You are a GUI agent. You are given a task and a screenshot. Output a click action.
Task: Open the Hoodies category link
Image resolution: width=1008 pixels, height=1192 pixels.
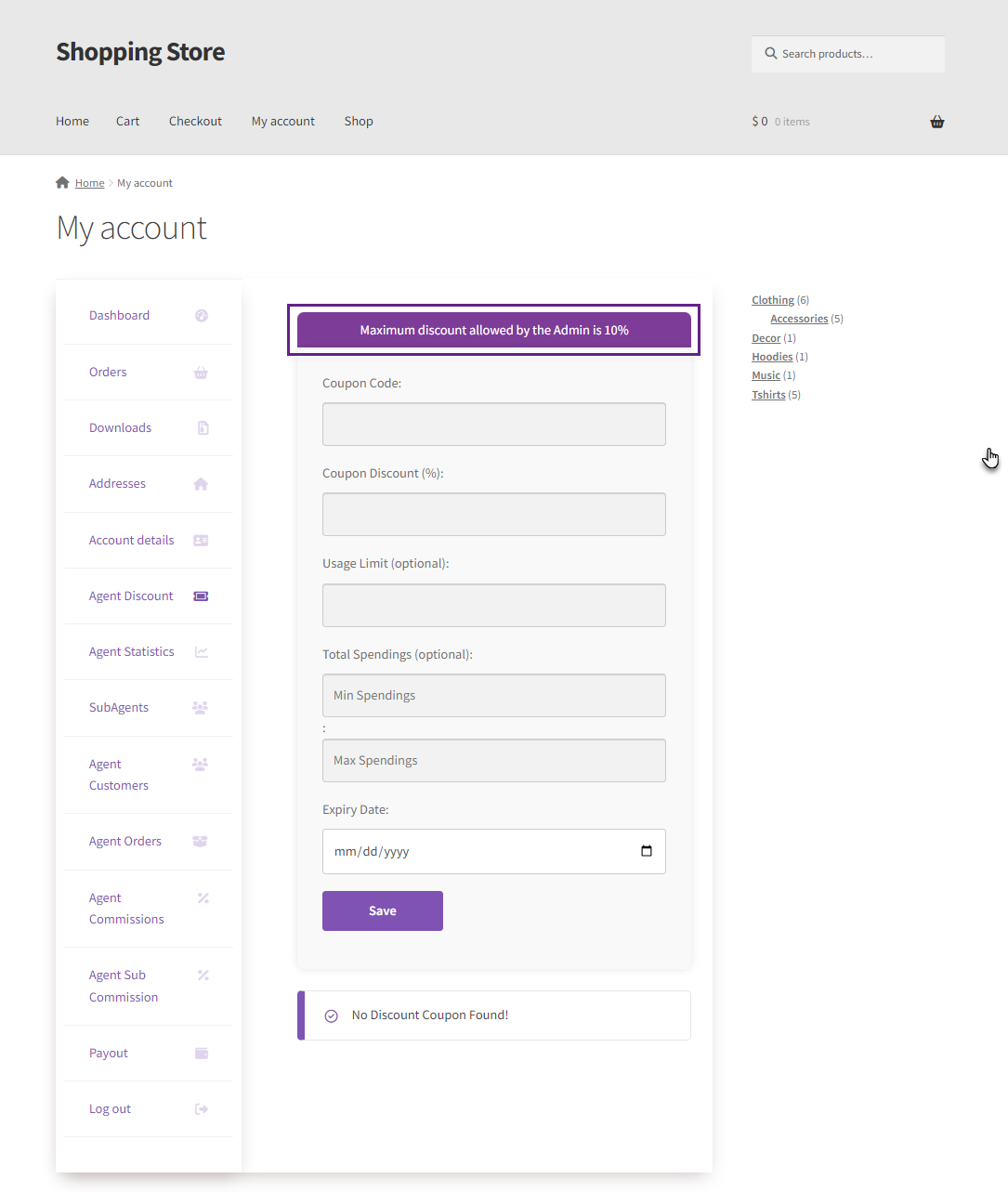tap(772, 357)
